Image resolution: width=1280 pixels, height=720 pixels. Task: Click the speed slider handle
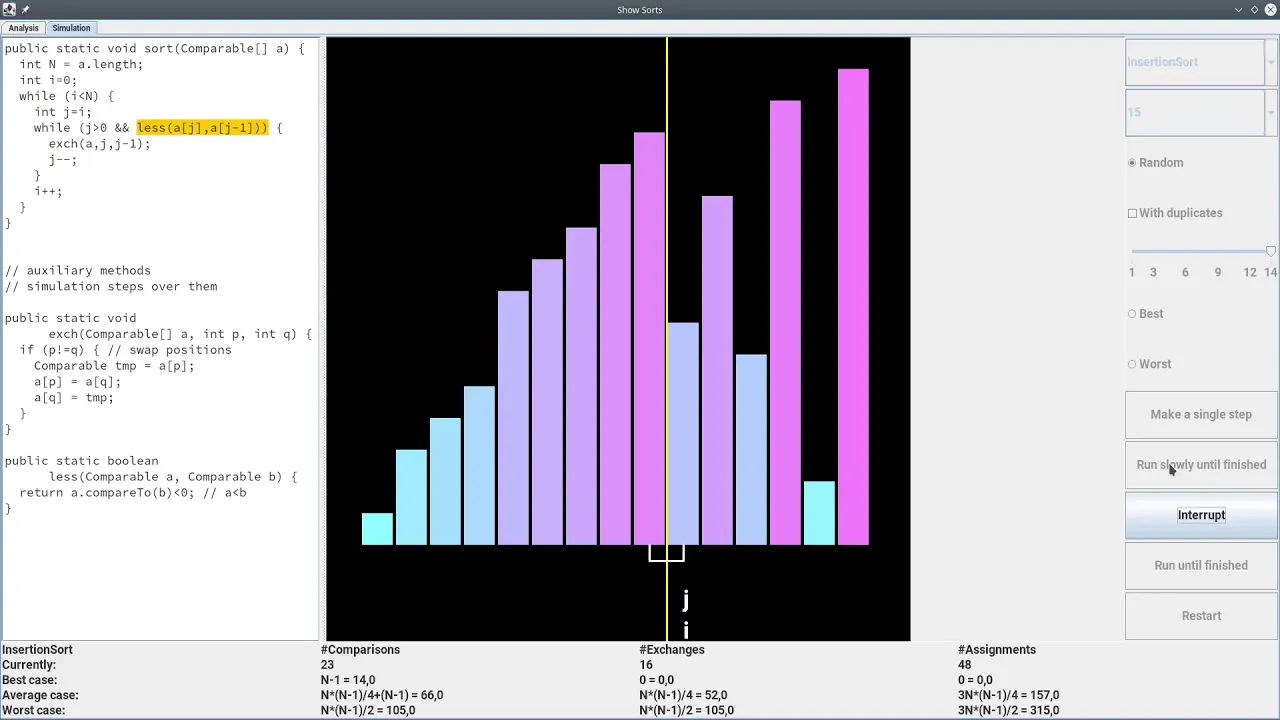[1270, 252]
